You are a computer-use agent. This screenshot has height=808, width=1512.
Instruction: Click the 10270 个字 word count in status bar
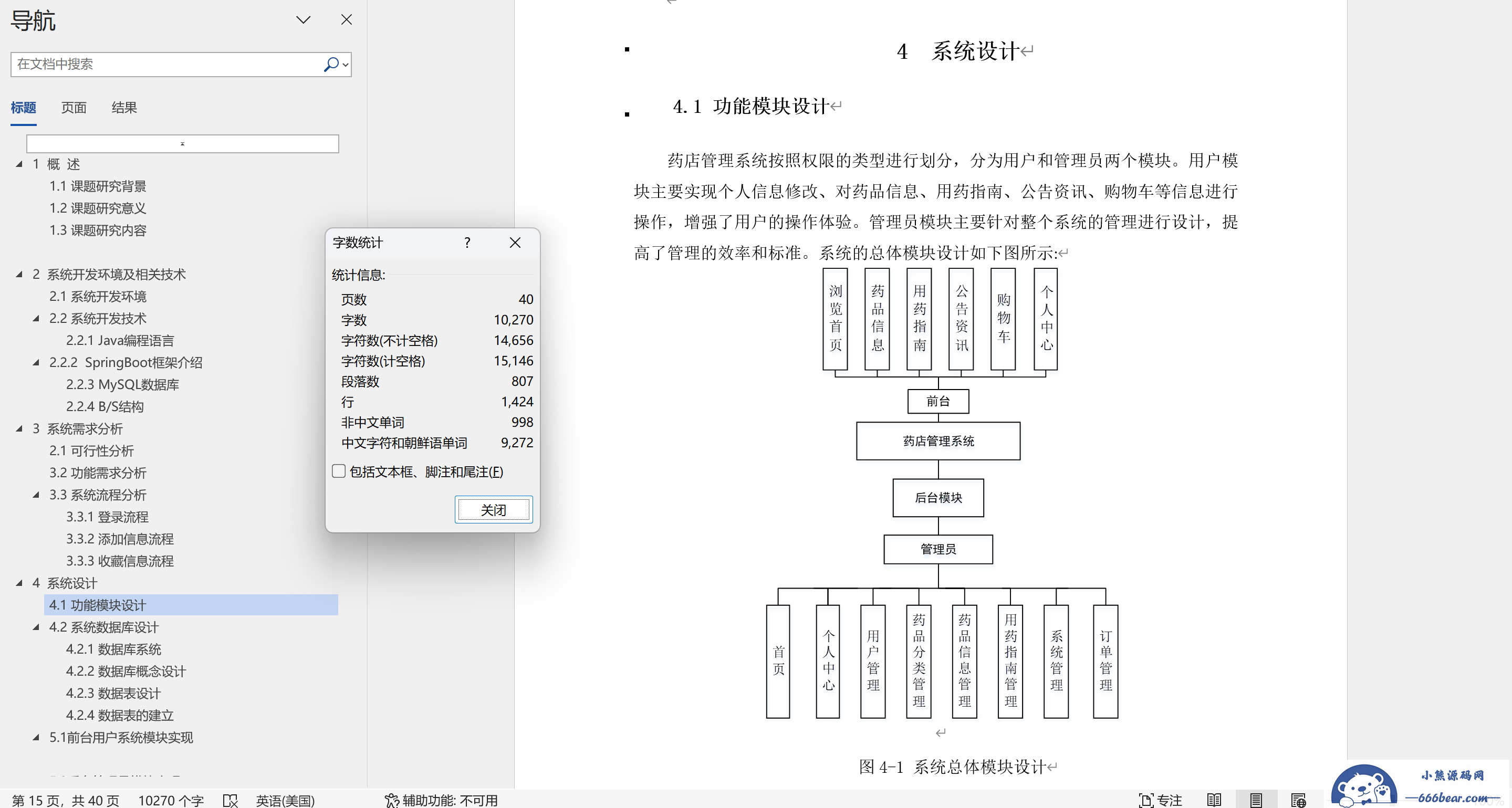pos(171,800)
